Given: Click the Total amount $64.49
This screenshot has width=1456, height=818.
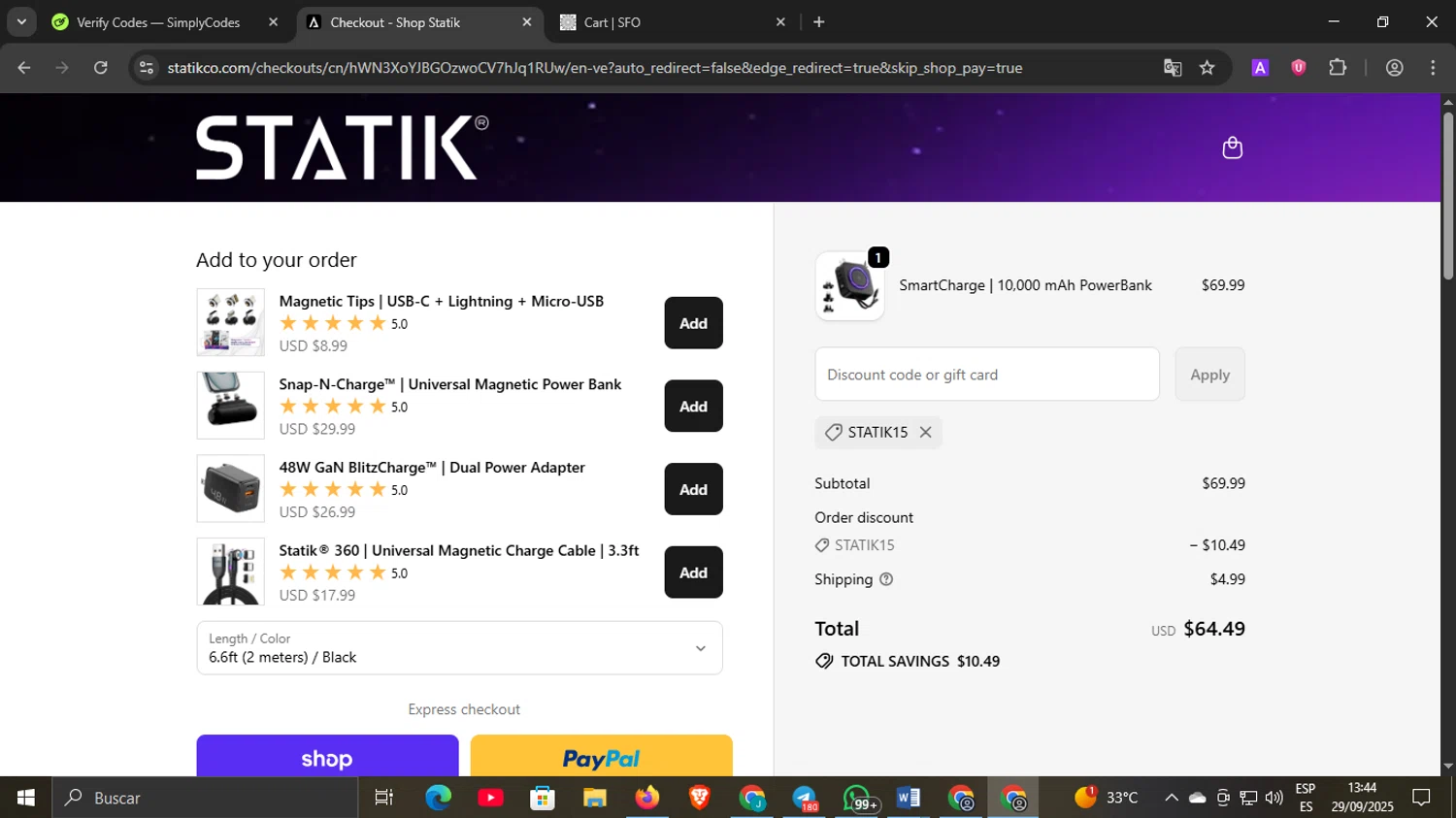Looking at the screenshot, I should 1214,629.
